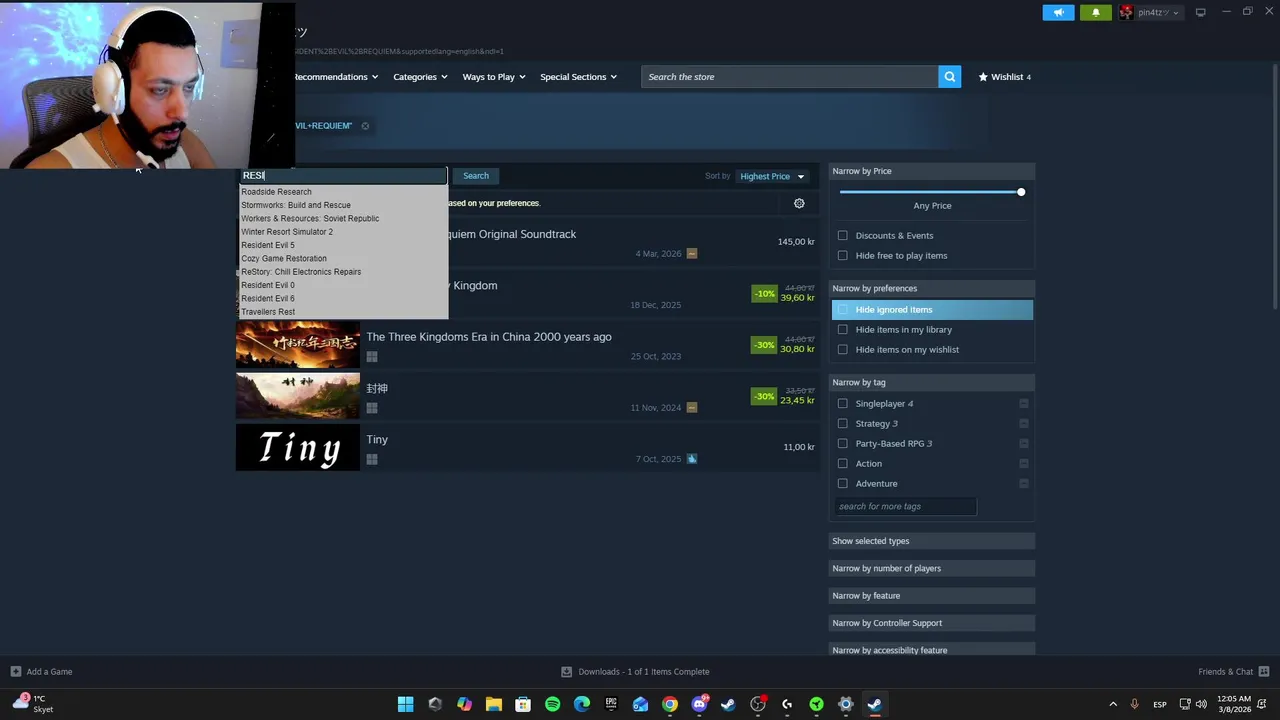The width and height of the screenshot is (1280, 720).
Task: Expand Narrow by feature section
Action: pyautogui.click(x=932, y=596)
